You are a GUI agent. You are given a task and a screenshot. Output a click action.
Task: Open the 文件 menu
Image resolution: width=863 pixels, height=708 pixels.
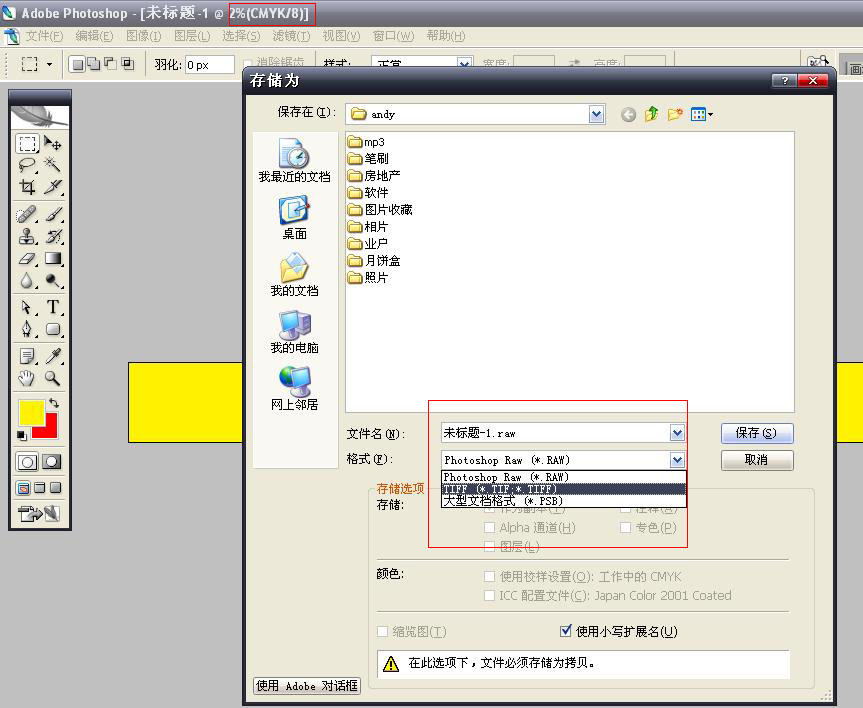(x=45, y=36)
